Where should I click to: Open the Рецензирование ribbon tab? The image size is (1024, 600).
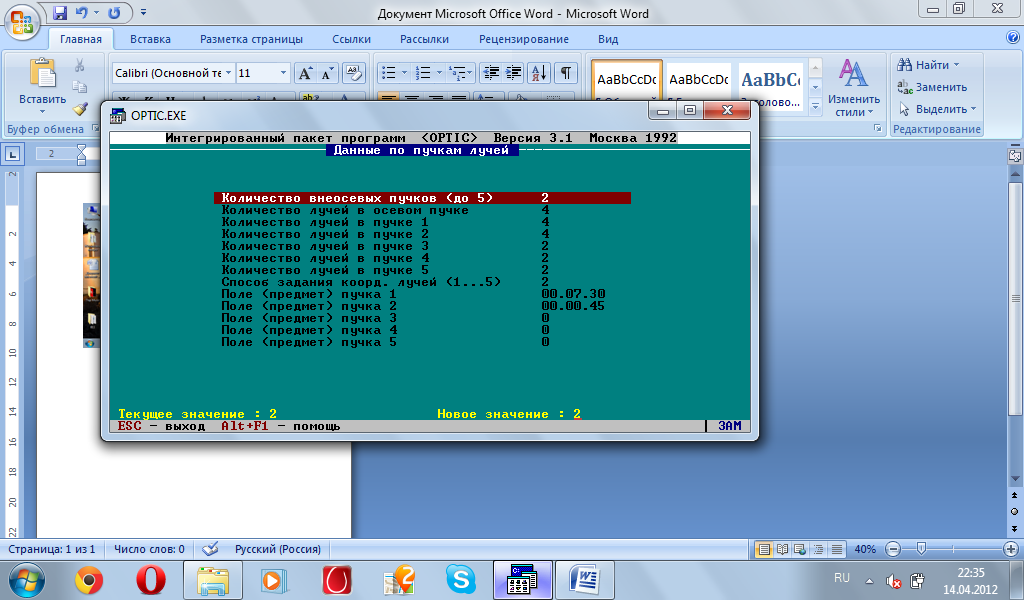point(524,39)
